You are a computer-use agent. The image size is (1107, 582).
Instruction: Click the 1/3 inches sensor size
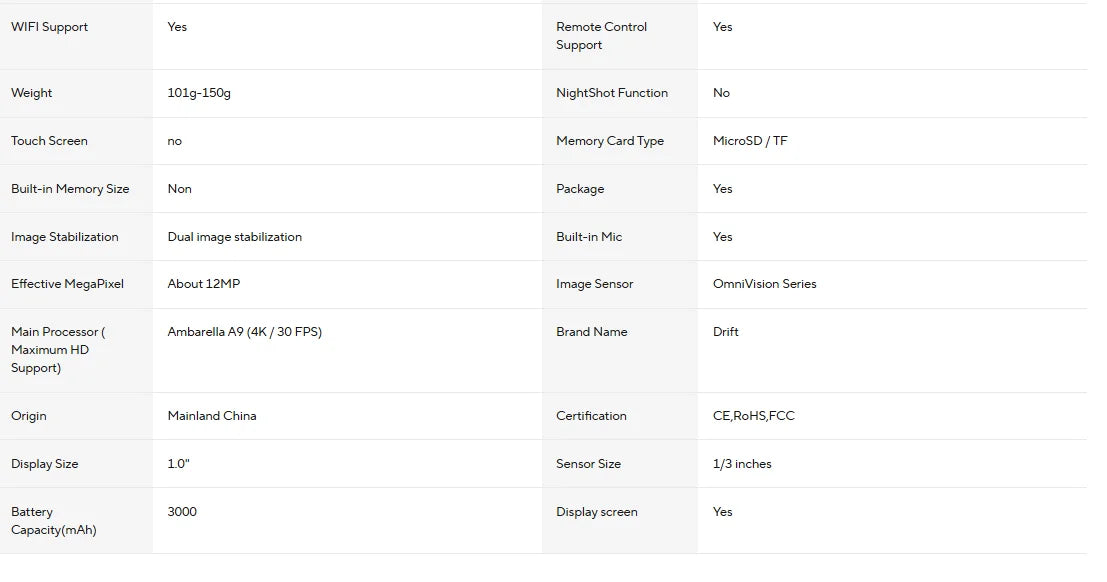pos(742,464)
